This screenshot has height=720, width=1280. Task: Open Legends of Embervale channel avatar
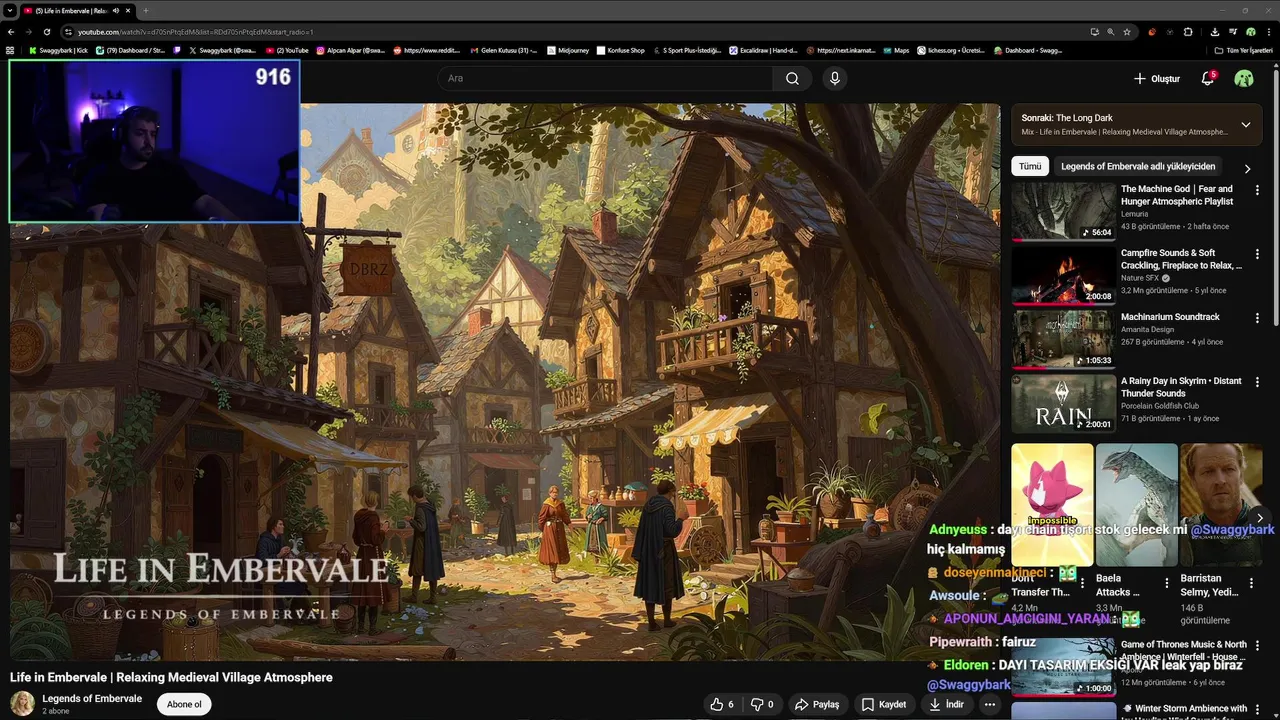[x=22, y=704]
